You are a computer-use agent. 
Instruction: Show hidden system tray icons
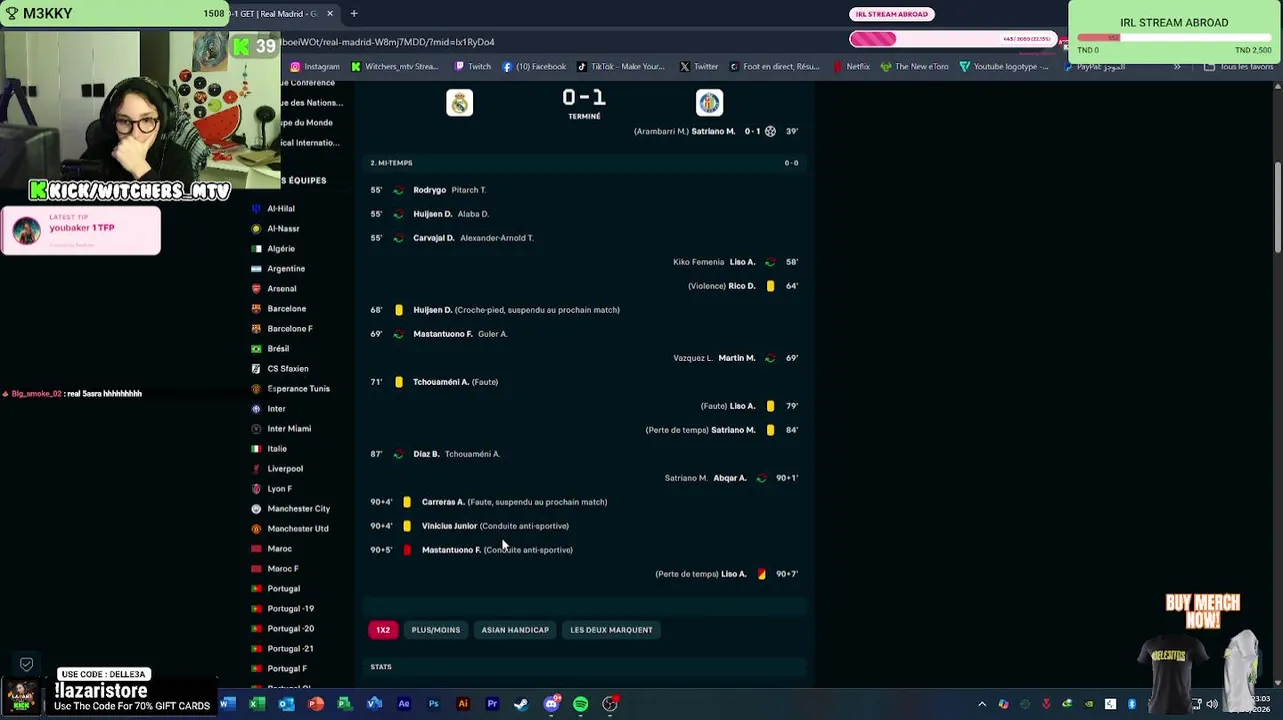point(982,704)
